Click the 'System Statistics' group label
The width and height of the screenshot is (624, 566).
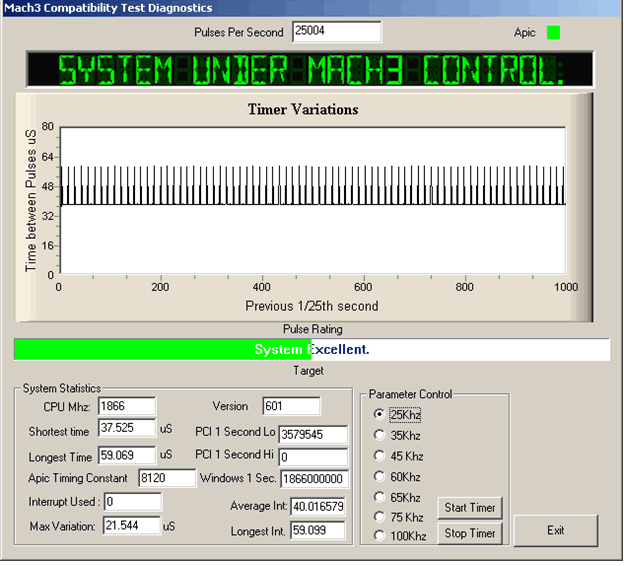click(62, 388)
